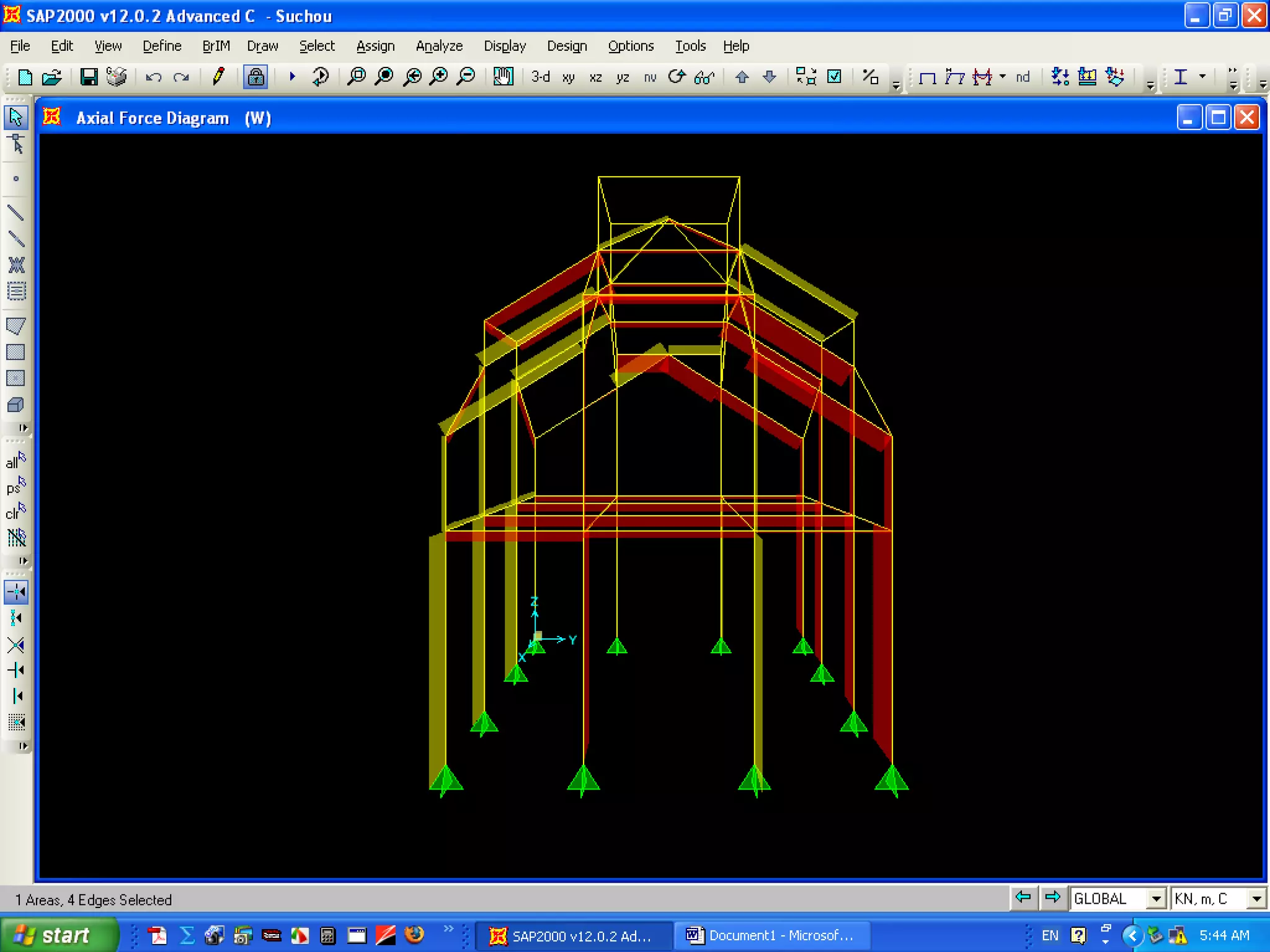The height and width of the screenshot is (952, 1270).
Task: Toggle Snap to Ends and Midpoints
Action: point(16,618)
